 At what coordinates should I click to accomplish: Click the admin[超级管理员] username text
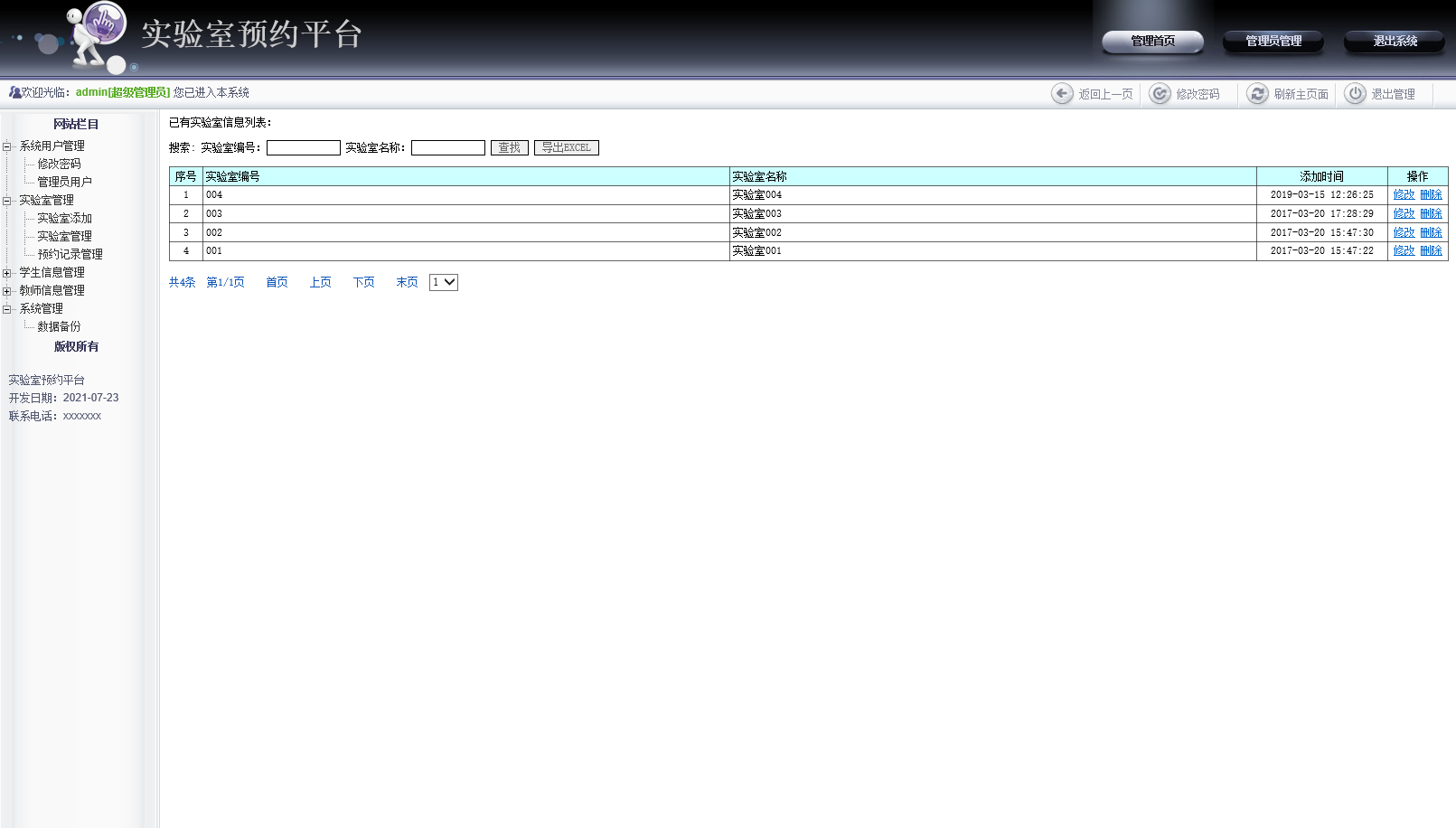point(123,92)
